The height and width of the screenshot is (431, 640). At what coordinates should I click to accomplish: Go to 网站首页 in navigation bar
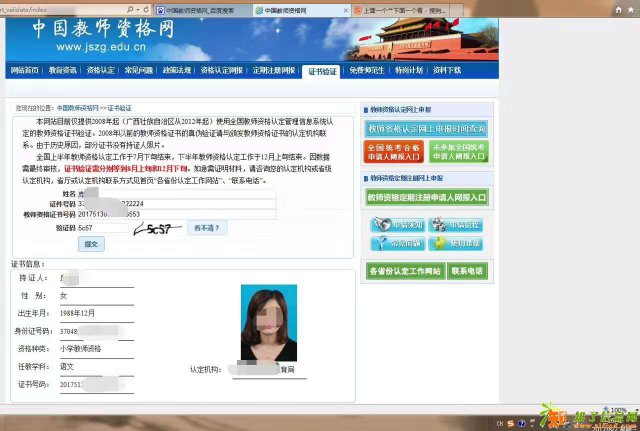[25, 72]
